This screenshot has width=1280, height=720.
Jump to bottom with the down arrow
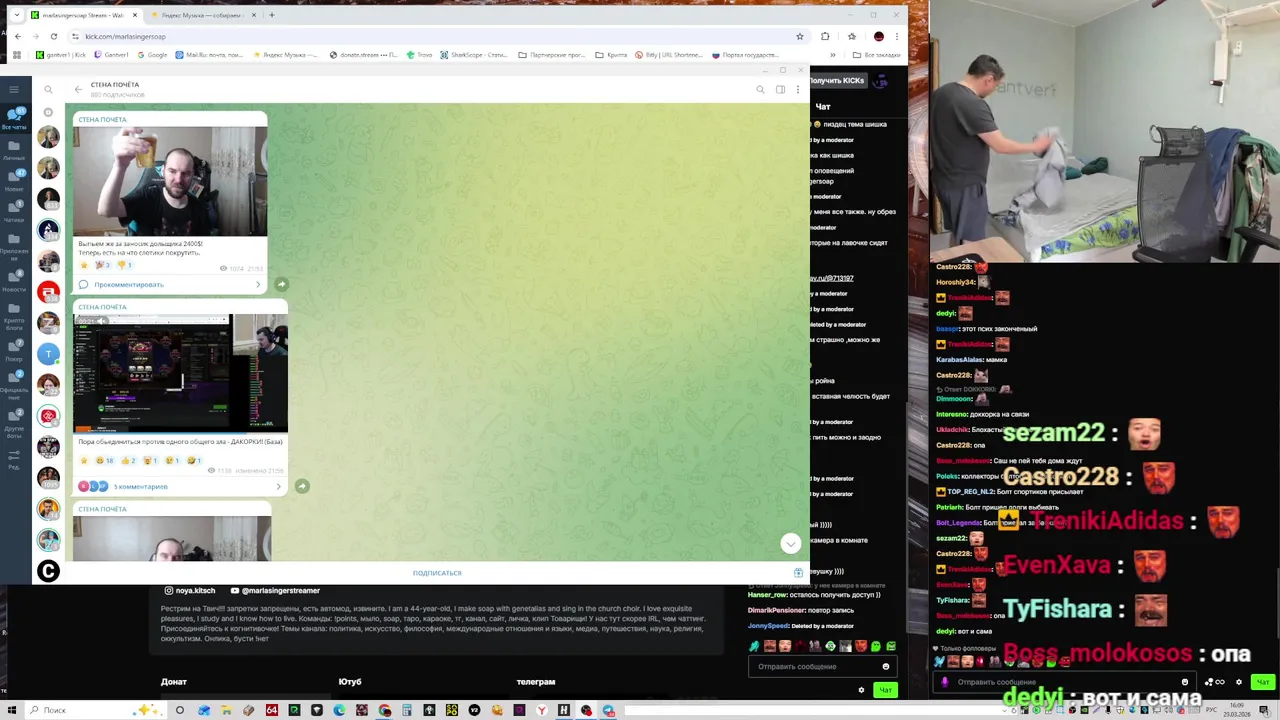(790, 543)
